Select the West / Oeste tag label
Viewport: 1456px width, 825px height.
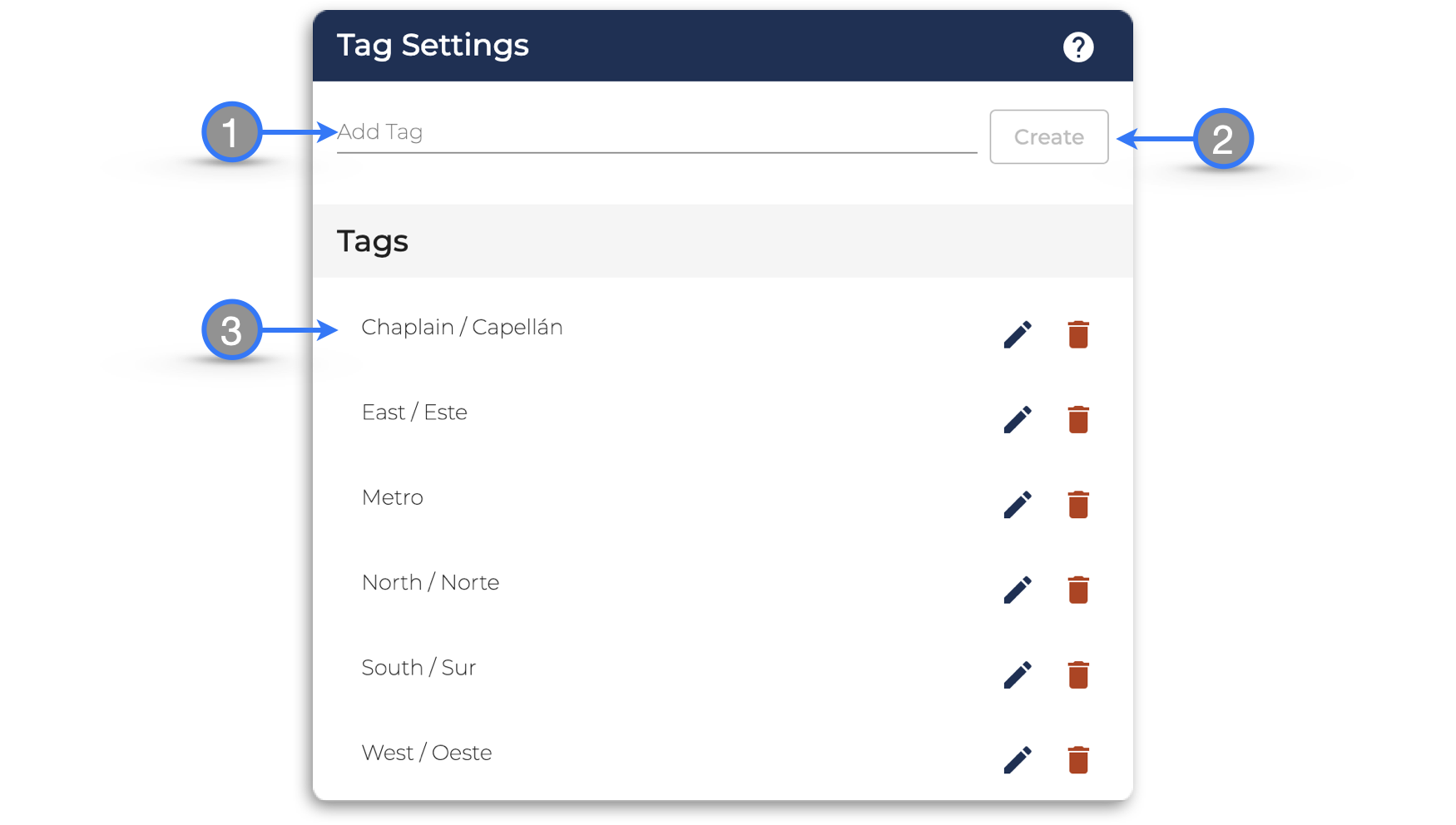(x=427, y=753)
